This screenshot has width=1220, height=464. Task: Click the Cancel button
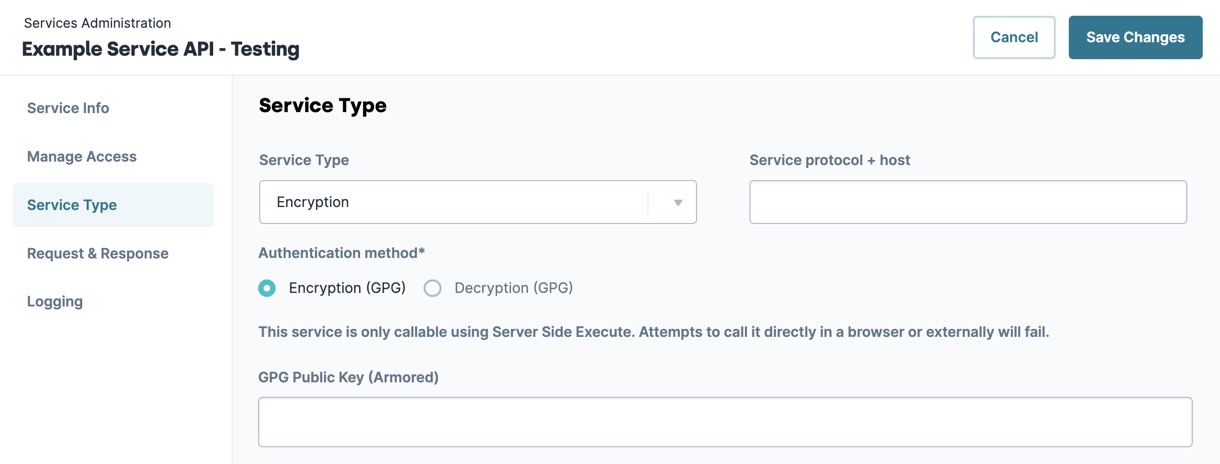click(1014, 37)
